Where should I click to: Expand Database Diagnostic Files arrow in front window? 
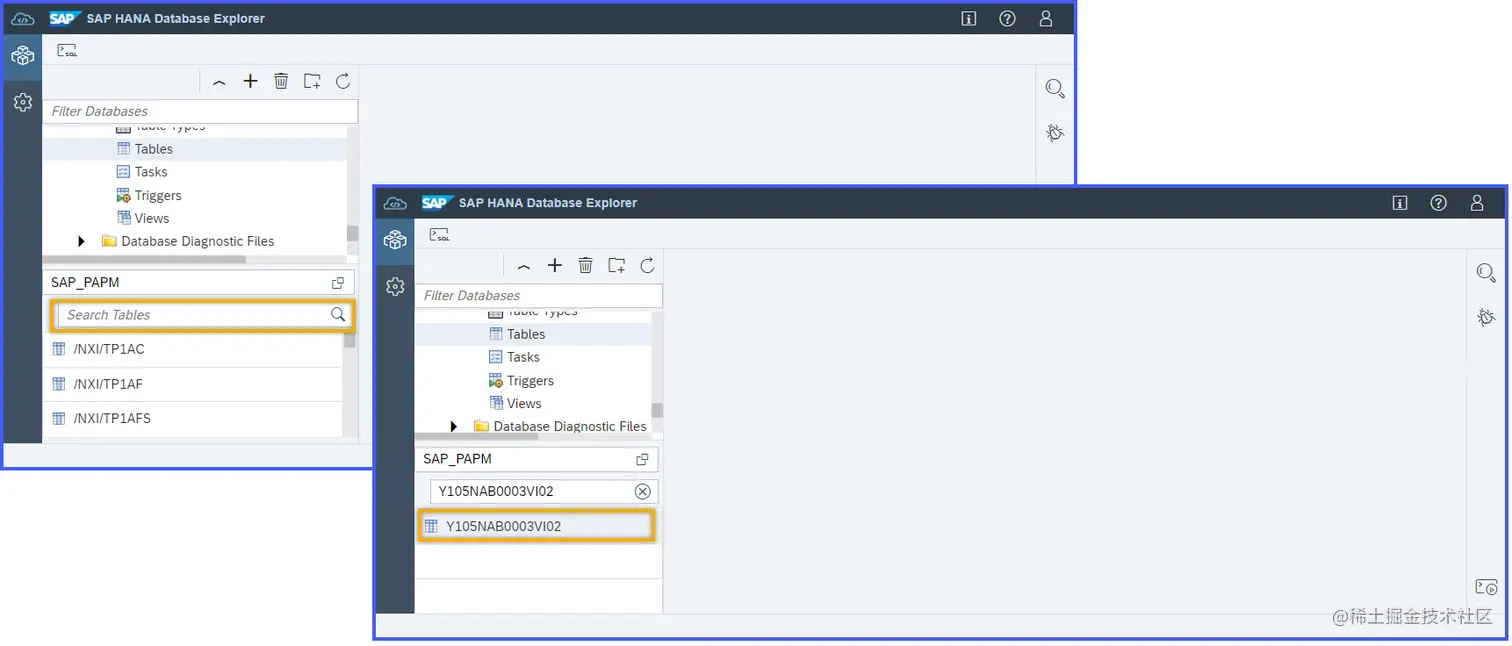pos(453,426)
